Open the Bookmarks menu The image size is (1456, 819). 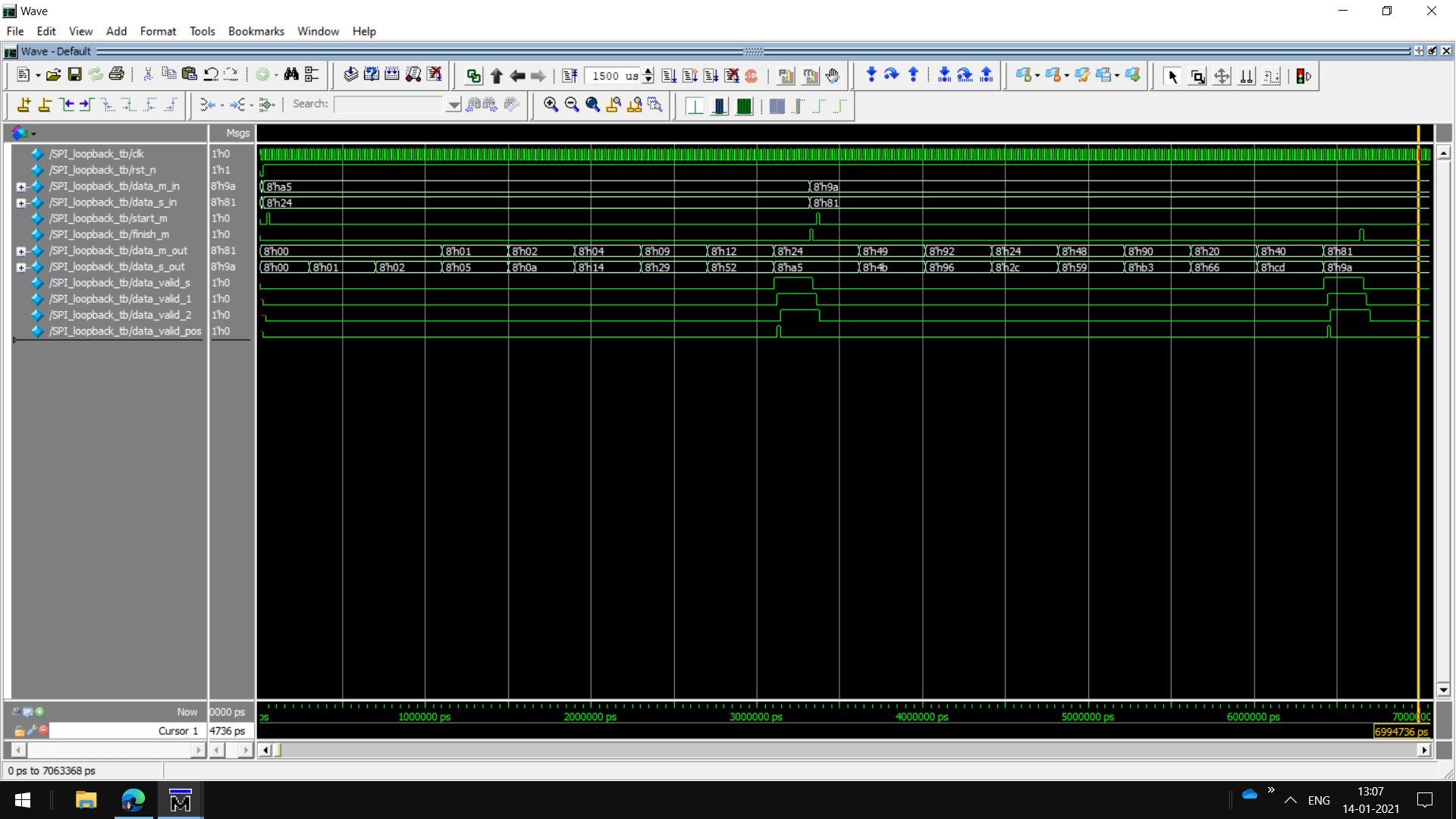[256, 31]
